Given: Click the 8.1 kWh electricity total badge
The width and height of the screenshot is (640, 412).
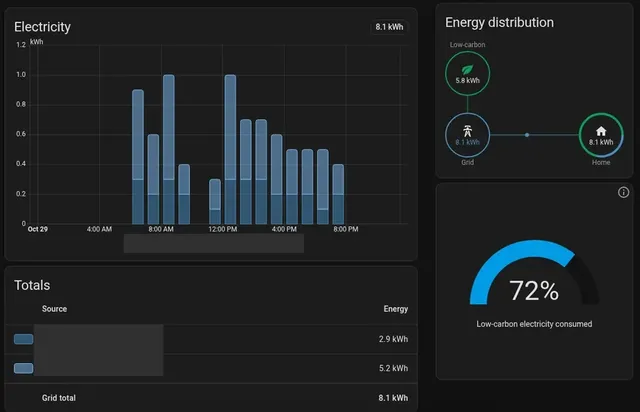Looking at the screenshot, I should [x=389, y=27].
